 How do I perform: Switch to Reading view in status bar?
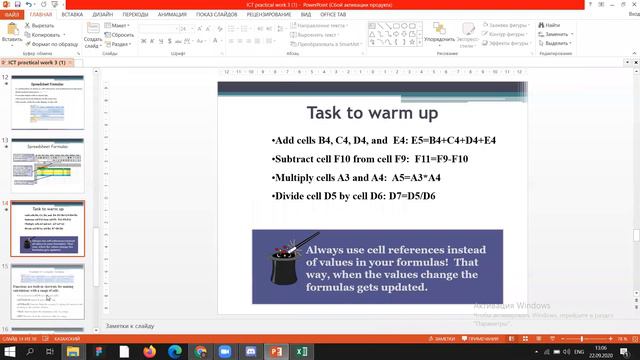click(539, 339)
